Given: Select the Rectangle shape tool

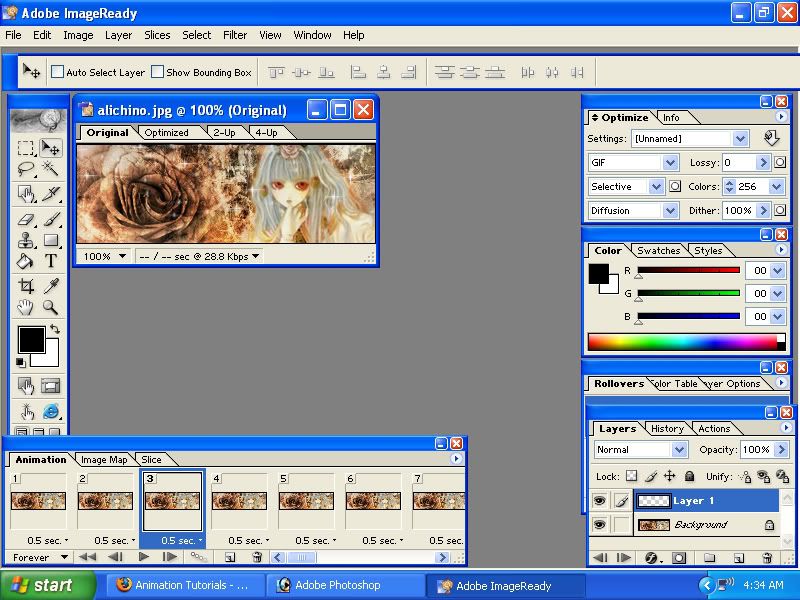Looking at the screenshot, I should coord(51,240).
